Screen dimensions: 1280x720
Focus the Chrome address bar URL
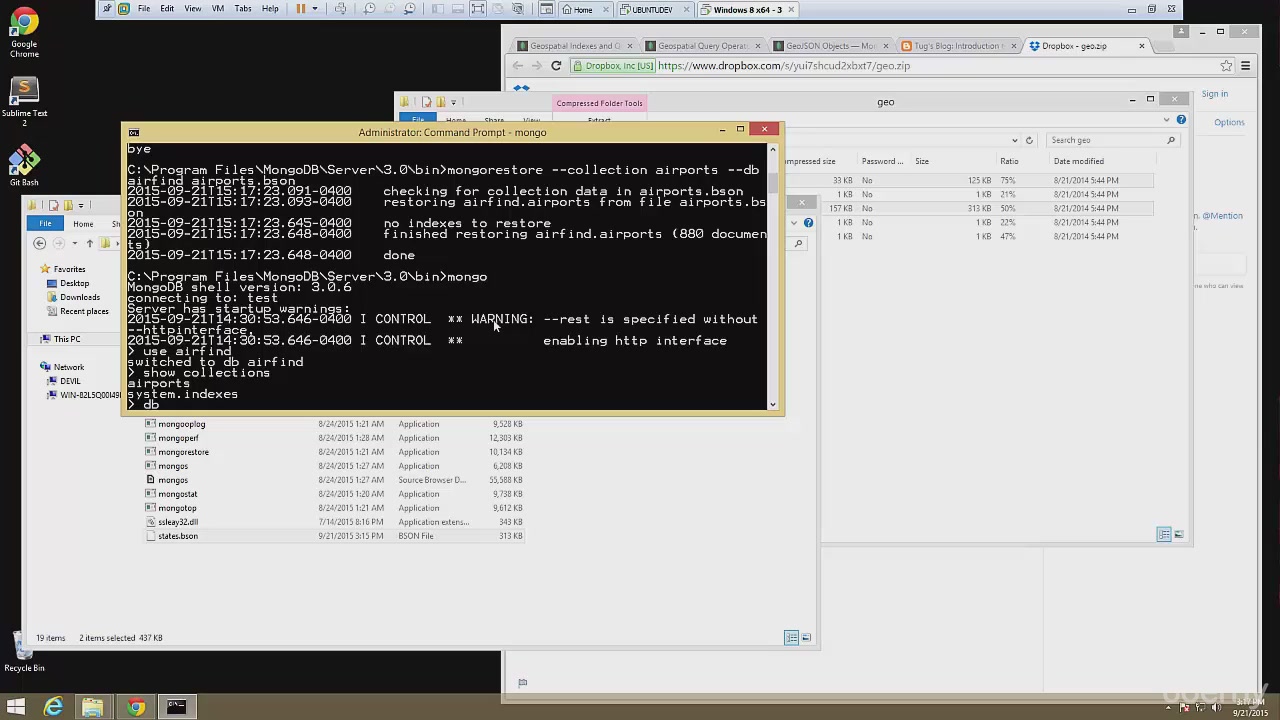click(784, 66)
